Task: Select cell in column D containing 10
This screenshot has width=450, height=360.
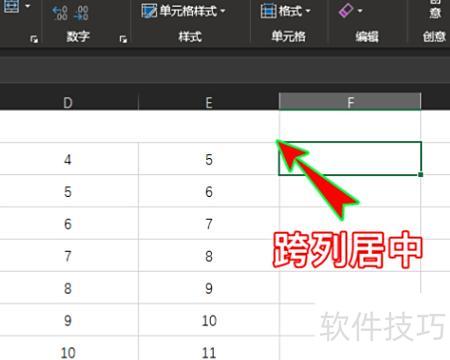Action: click(68, 348)
